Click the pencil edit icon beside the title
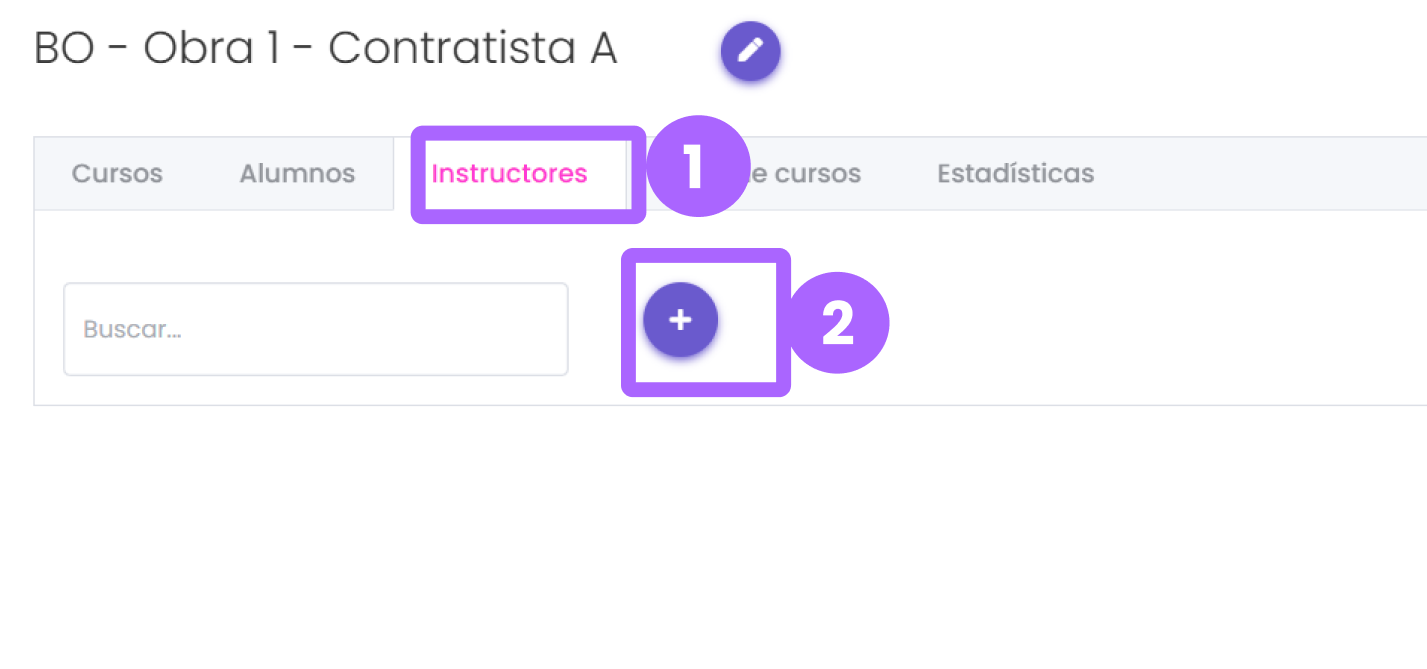1427x669 pixels. [750, 51]
